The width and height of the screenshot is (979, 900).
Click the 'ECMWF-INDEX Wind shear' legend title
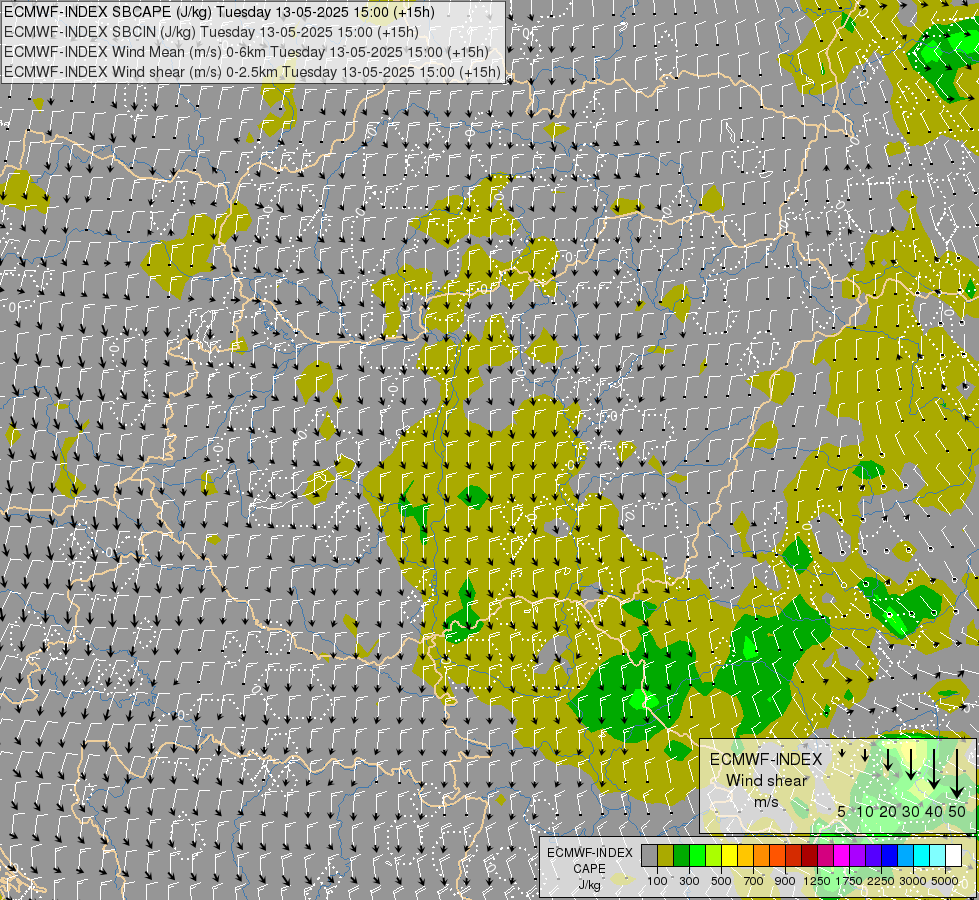pos(766,769)
